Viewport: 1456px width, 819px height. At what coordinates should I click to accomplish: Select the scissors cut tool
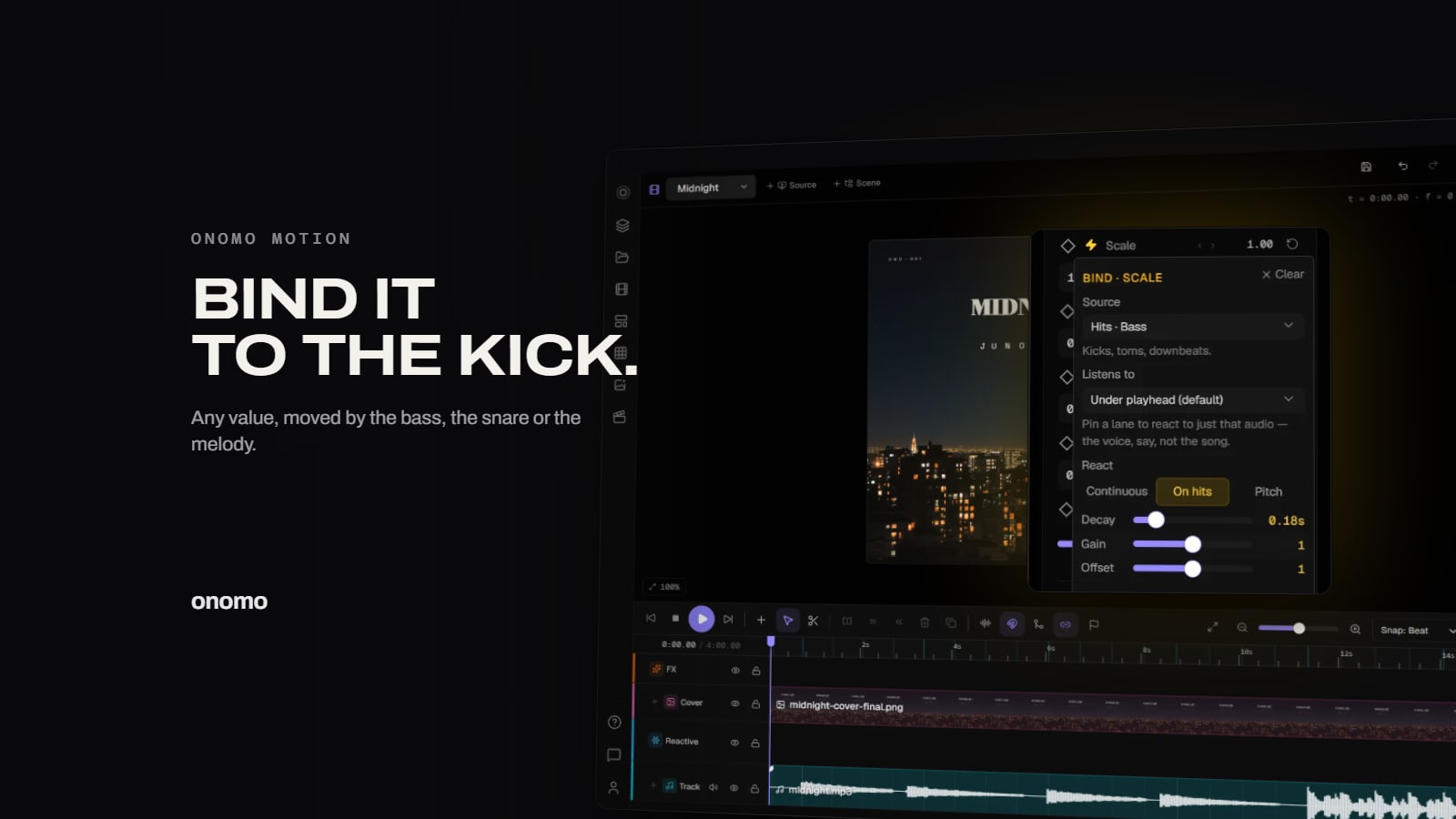(x=814, y=621)
